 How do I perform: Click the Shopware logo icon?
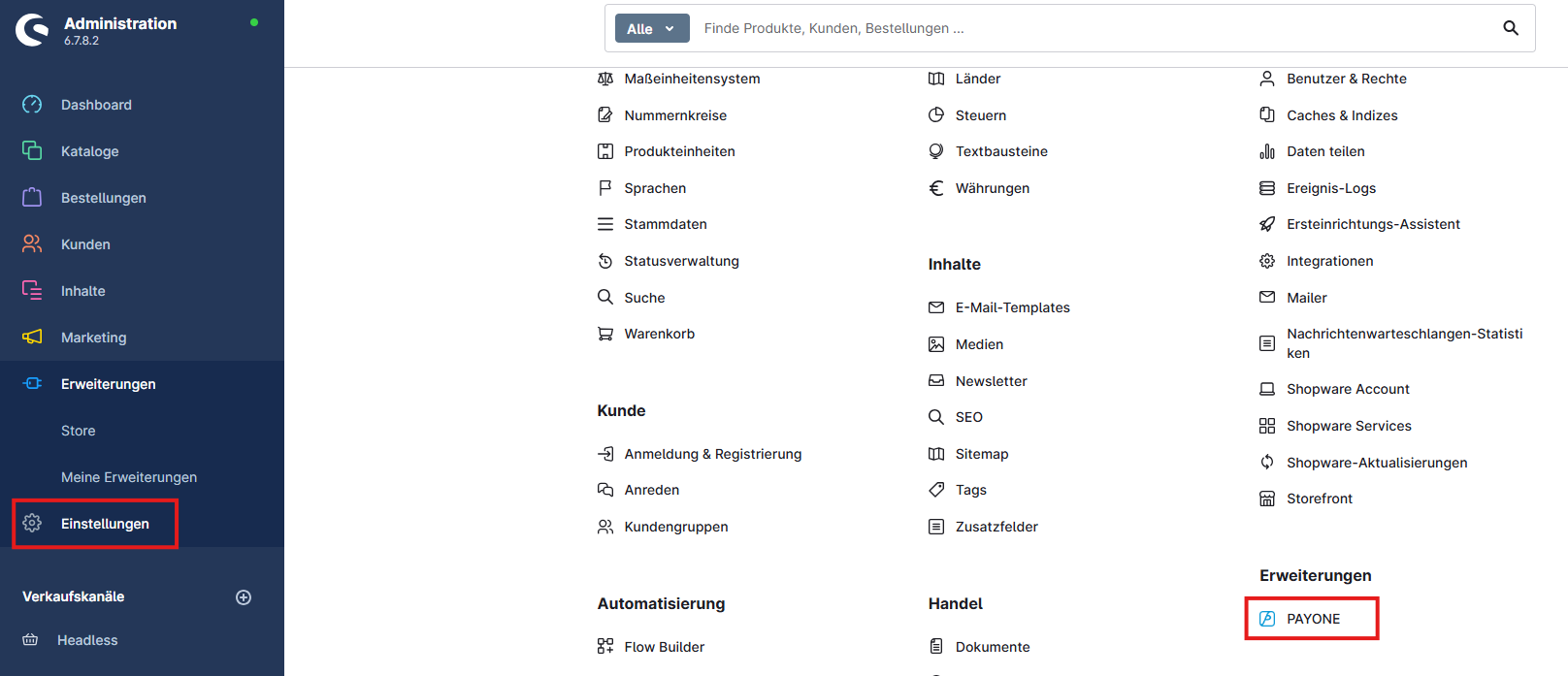tap(32, 30)
